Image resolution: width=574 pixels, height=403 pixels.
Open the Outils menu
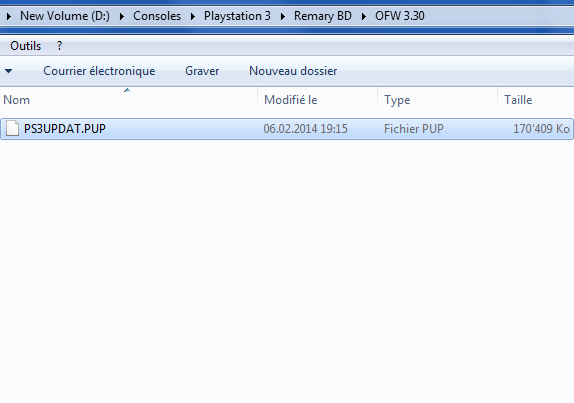point(26,46)
